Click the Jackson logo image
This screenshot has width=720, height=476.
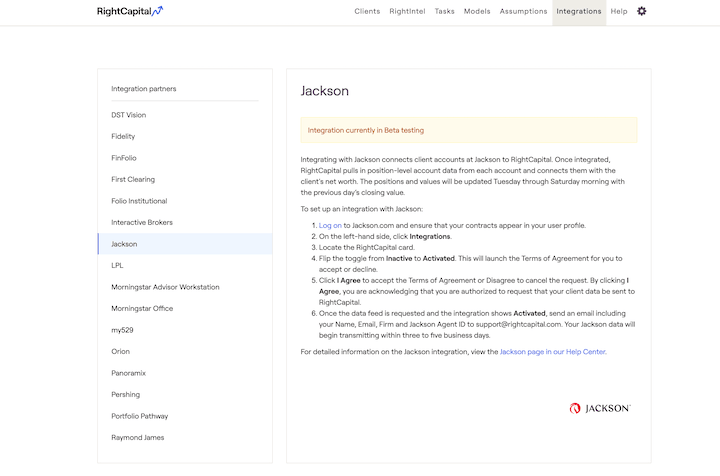pyautogui.click(x=600, y=408)
